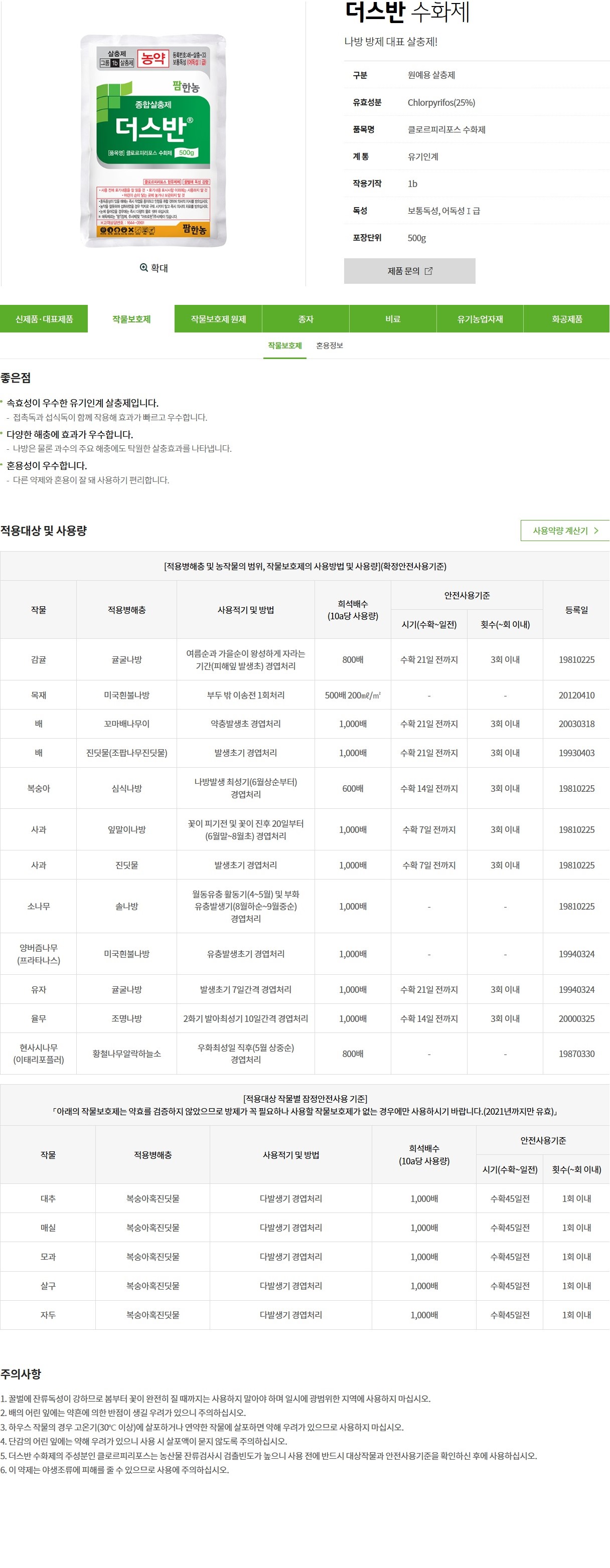This screenshot has height=1568, width=610.
Task: Click the 복숭아 crop cell
Action: pyautogui.click(x=38, y=788)
